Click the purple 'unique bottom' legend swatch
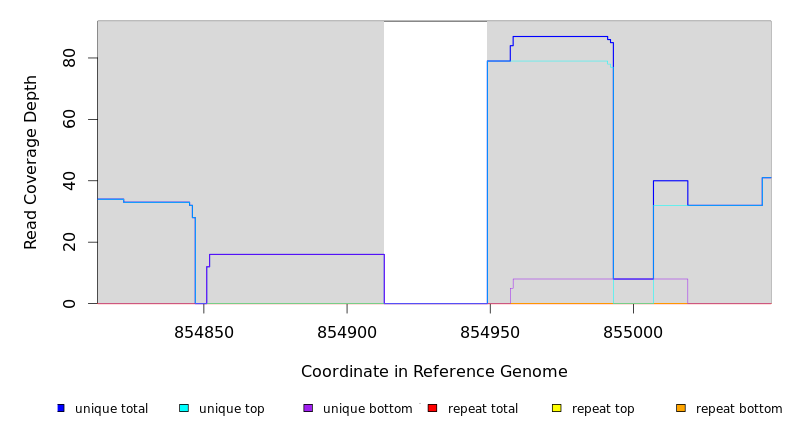The width and height of the screenshot is (792, 432). 308,408
